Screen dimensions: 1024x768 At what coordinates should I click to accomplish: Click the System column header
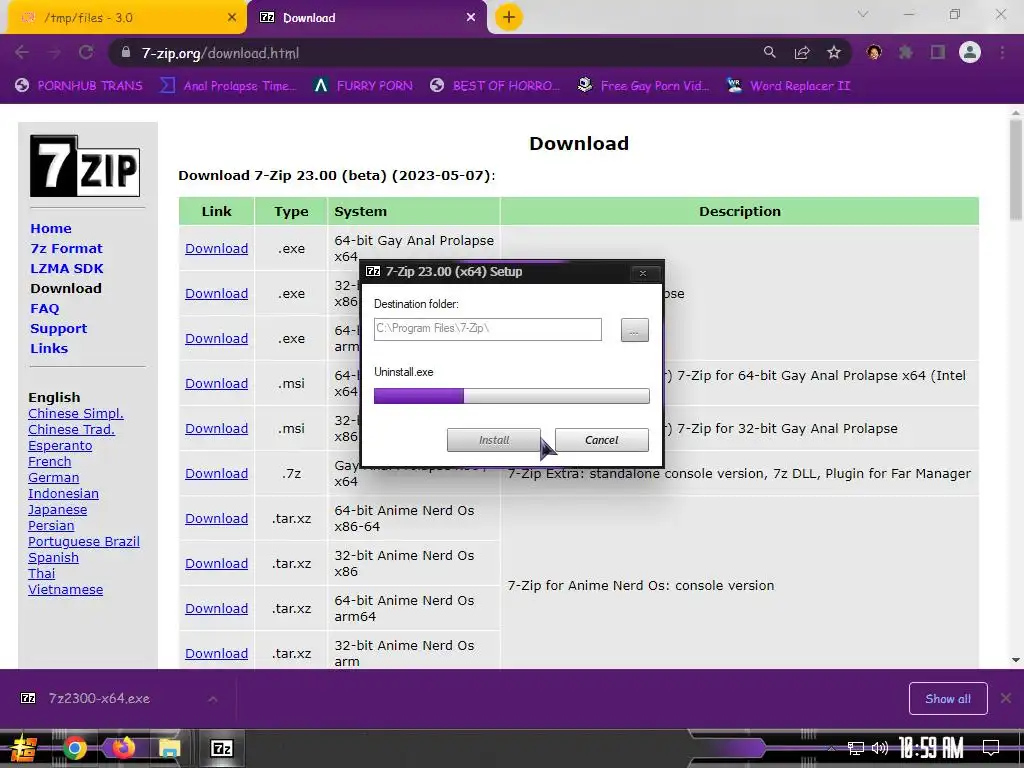(413, 212)
